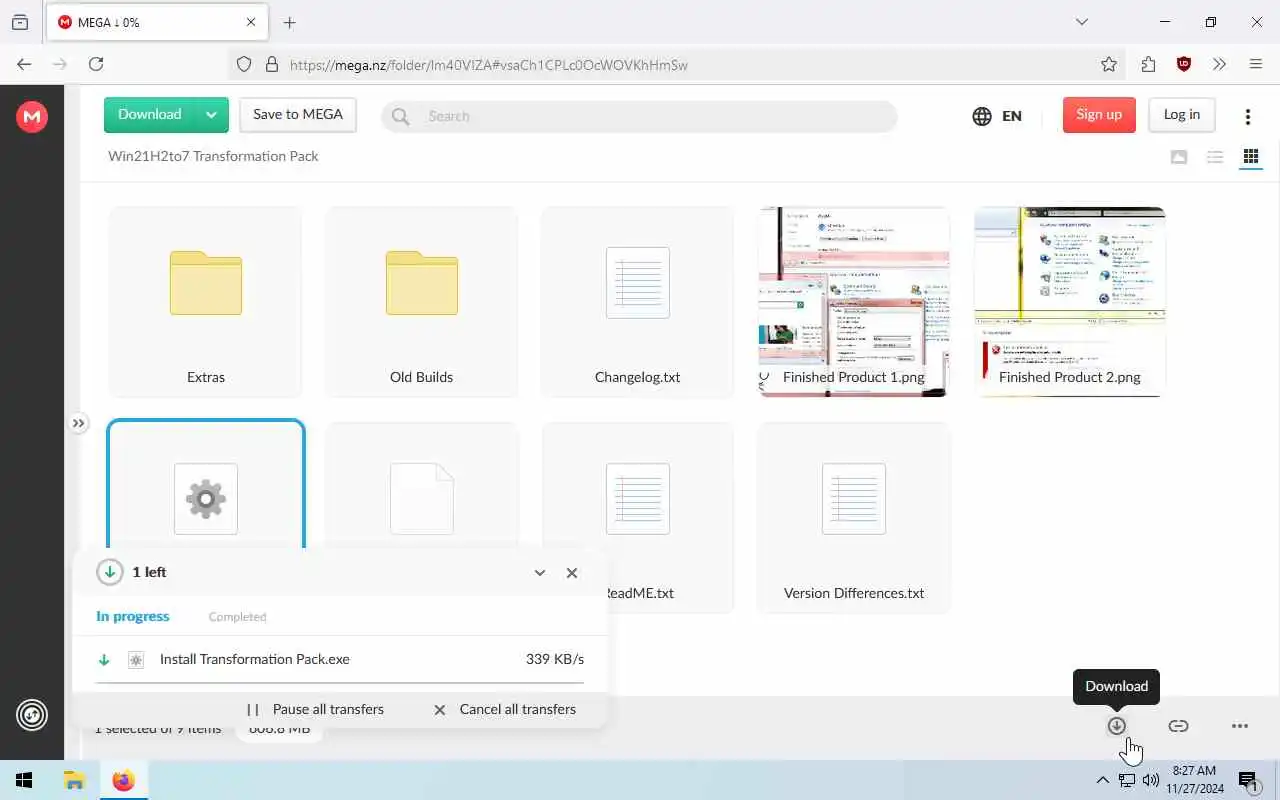Open the Firefox extensions puzzle icon
The image size is (1280, 800).
(x=1148, y=64)
